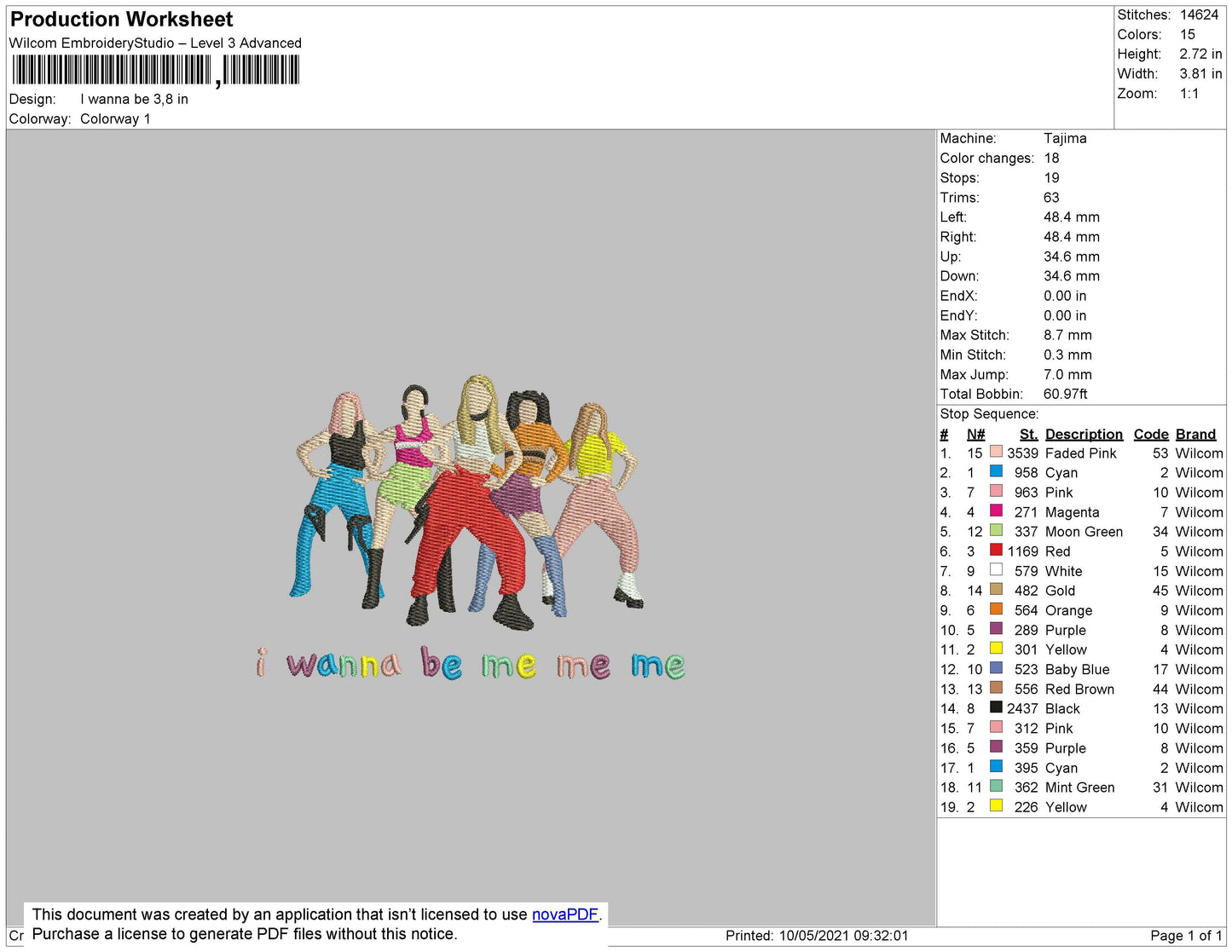Click the 'Stop Sequence:' label
This screenshot has height=952, width=1232.
989,413
